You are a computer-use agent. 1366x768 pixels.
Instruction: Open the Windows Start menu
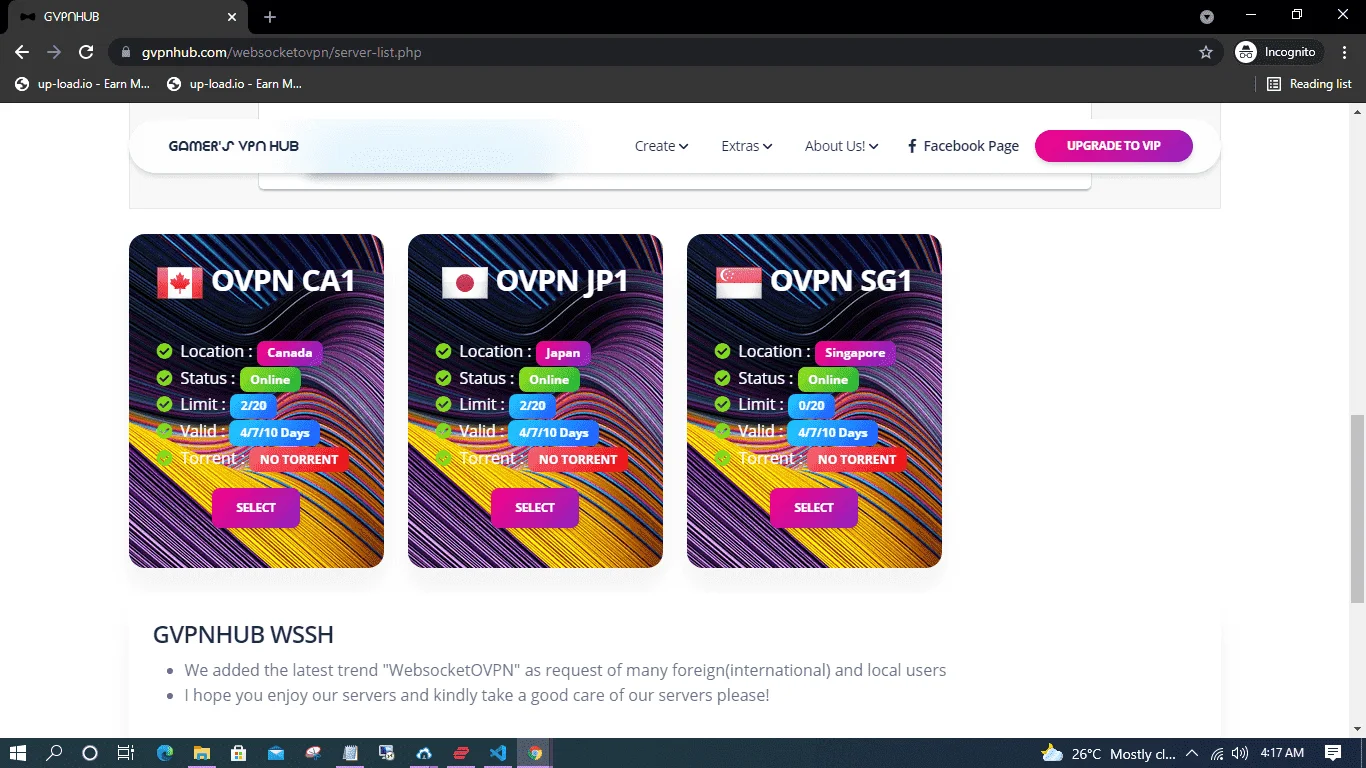(x=19, y=753)
